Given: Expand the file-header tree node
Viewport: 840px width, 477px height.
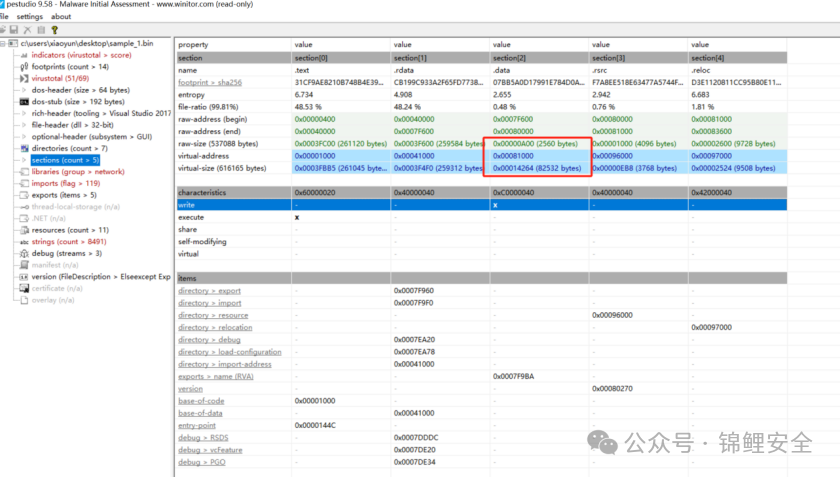Looking at the screenshot, I should (24, 125).
